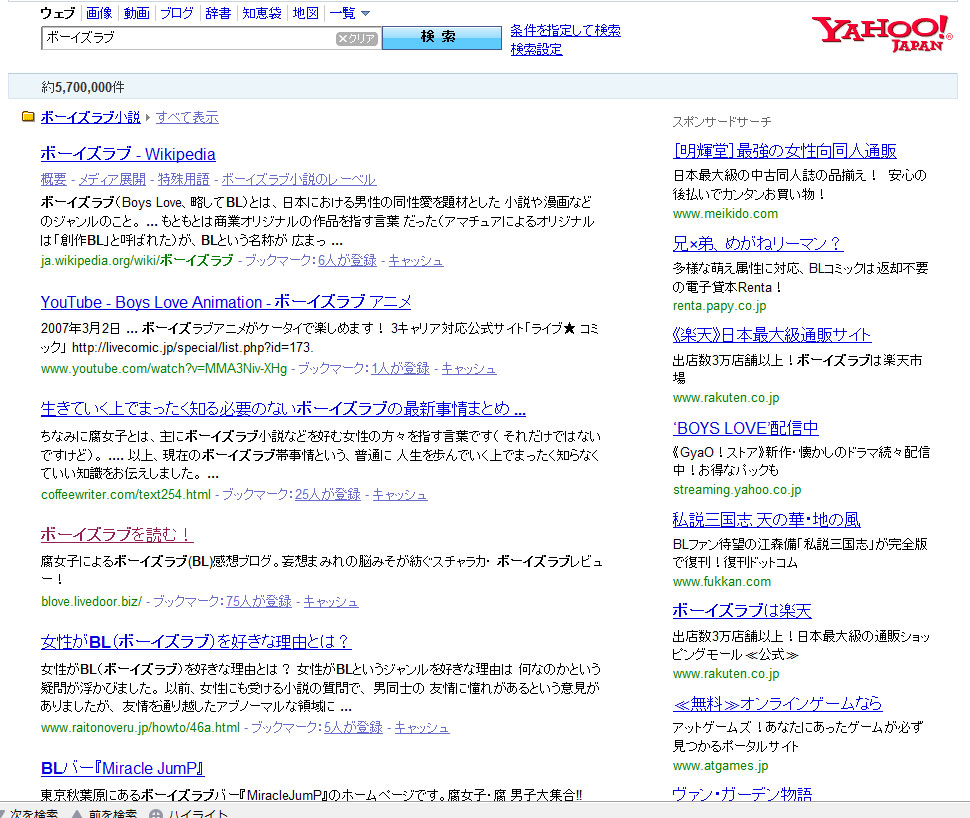This screenshot has height=818, width=970.
Task: Open ≪無料≫オンラインゲームなら ad
Action: click(777, 704)
